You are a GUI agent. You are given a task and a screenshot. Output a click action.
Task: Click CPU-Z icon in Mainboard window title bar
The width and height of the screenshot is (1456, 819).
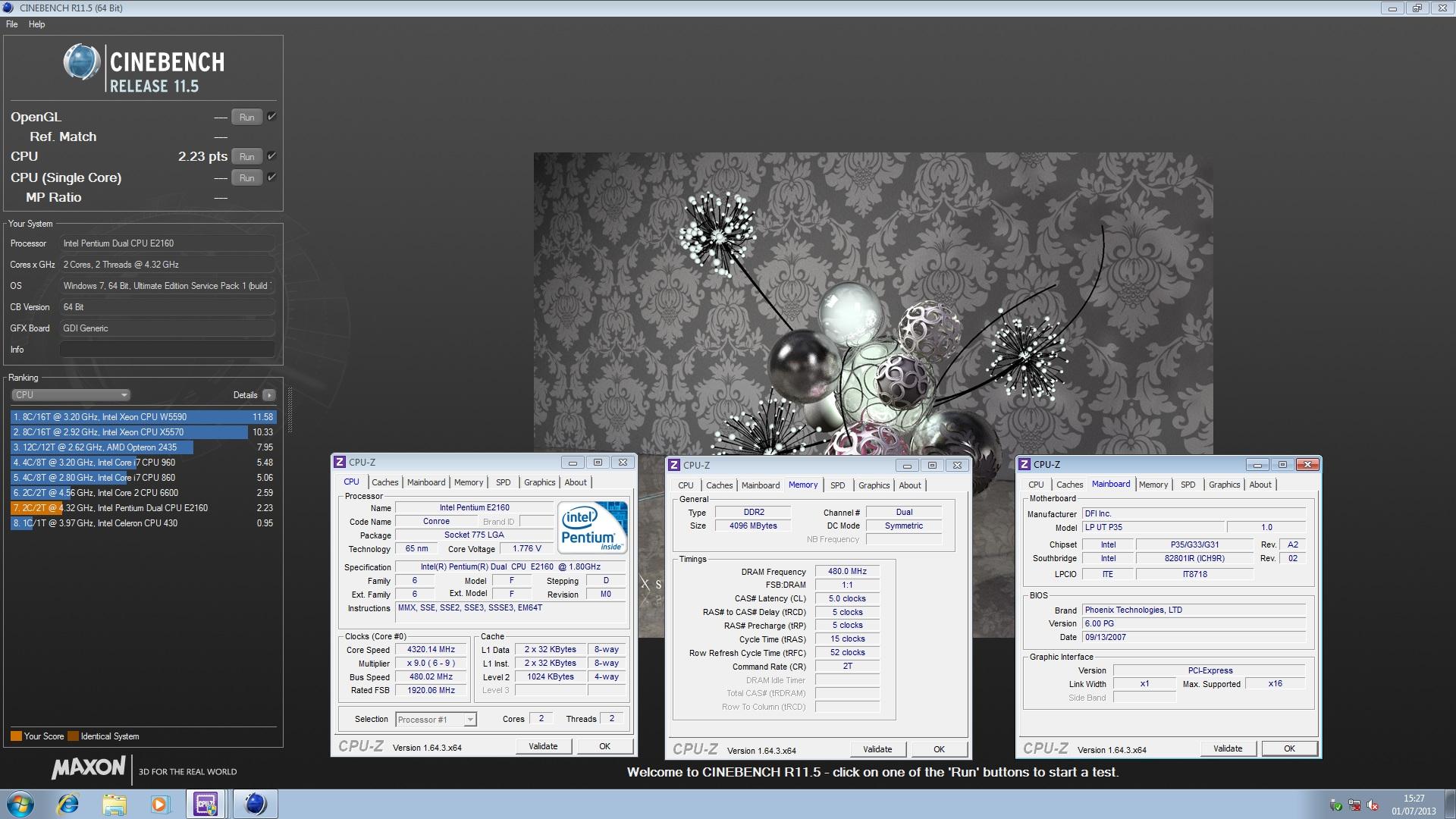[1025, 464]
